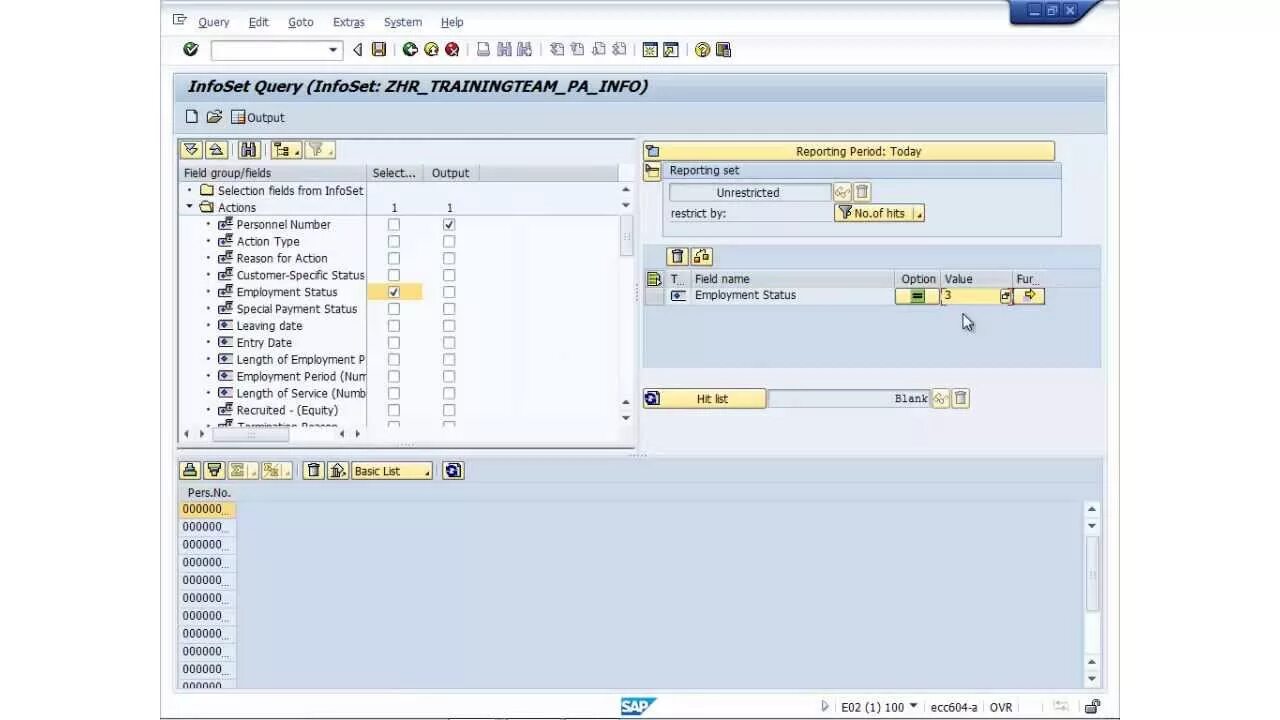
Task: Click the Customize local layout icon
Action: tap(724, 49)
